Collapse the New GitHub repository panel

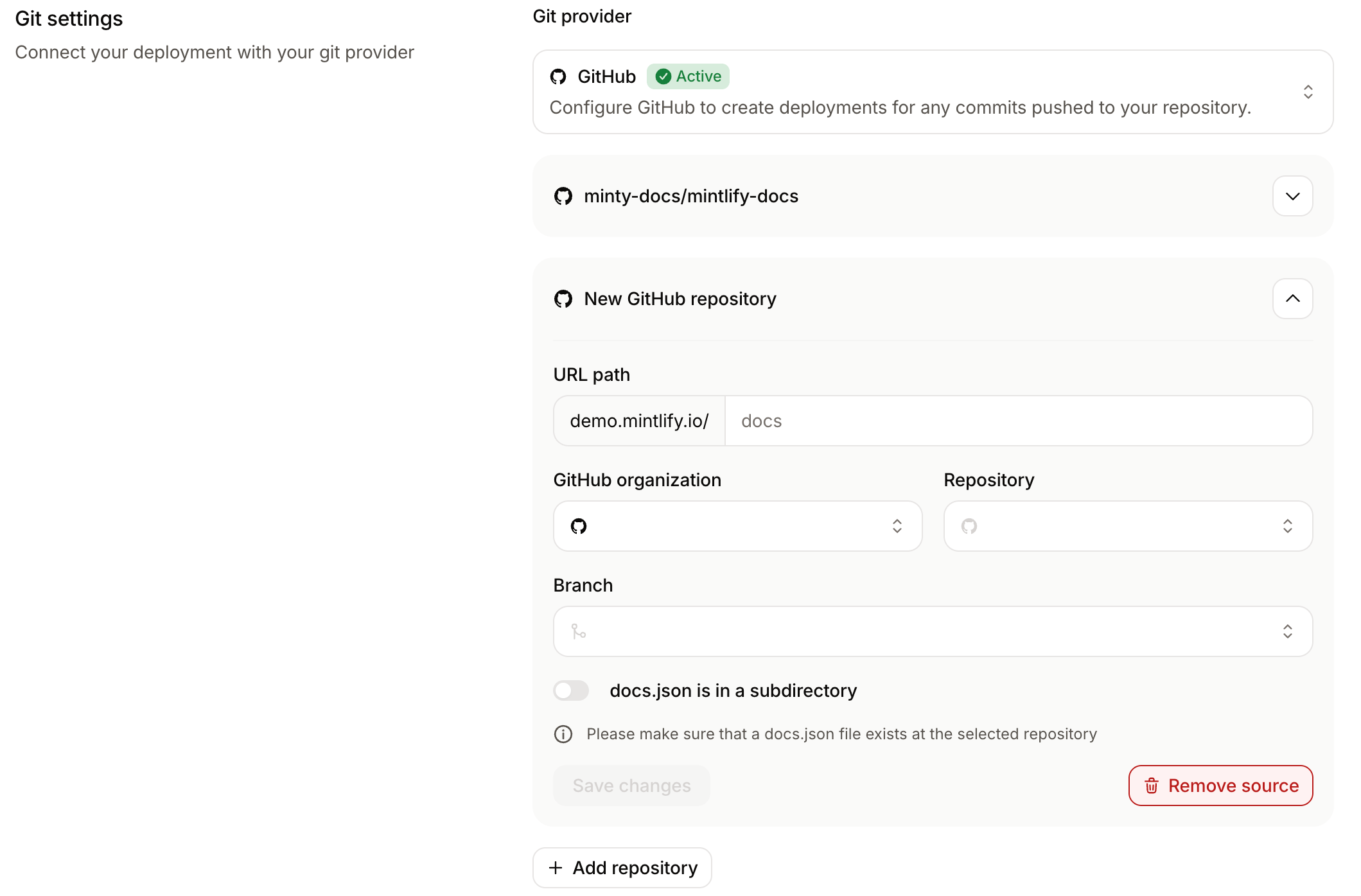(1292, 299)
